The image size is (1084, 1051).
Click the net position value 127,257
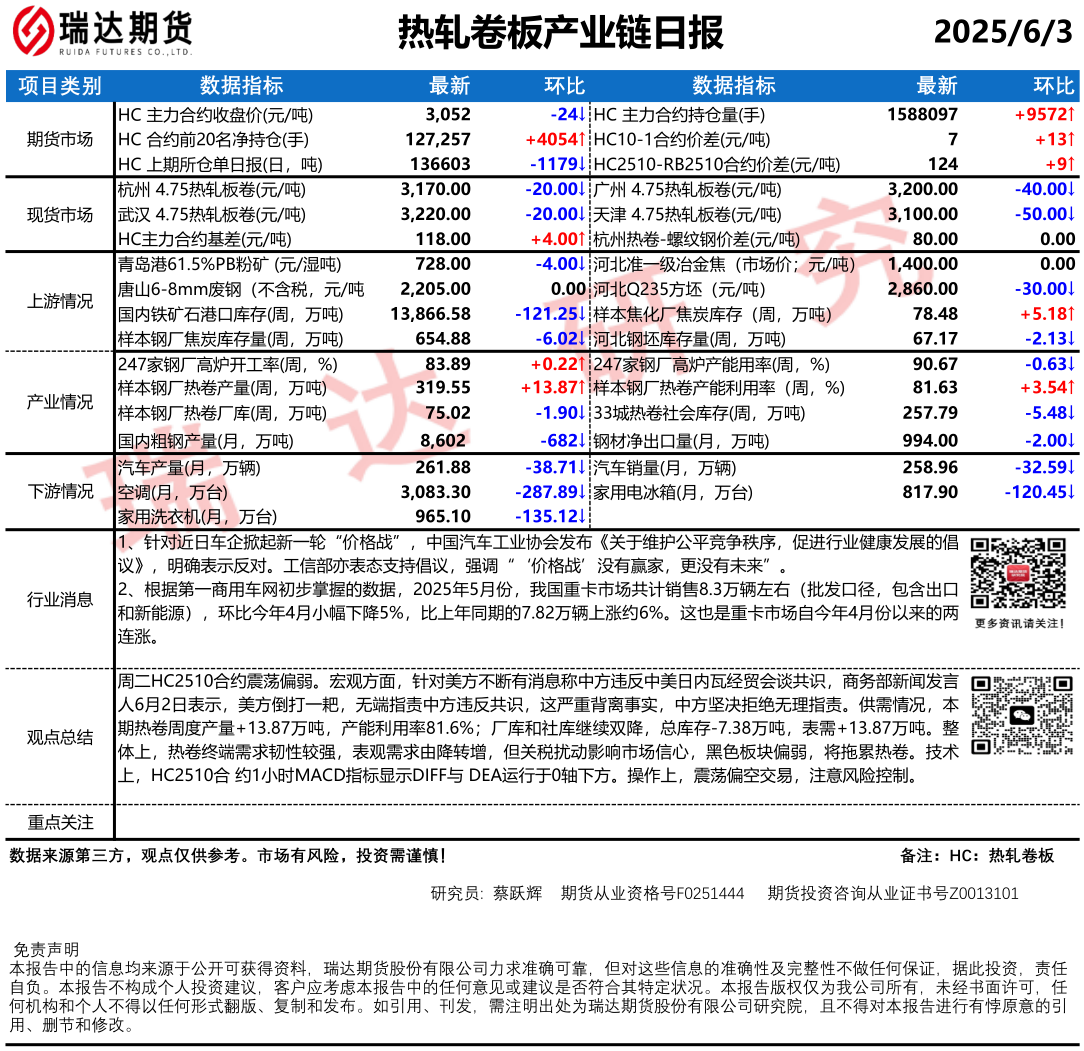click(x=438, y=140)
